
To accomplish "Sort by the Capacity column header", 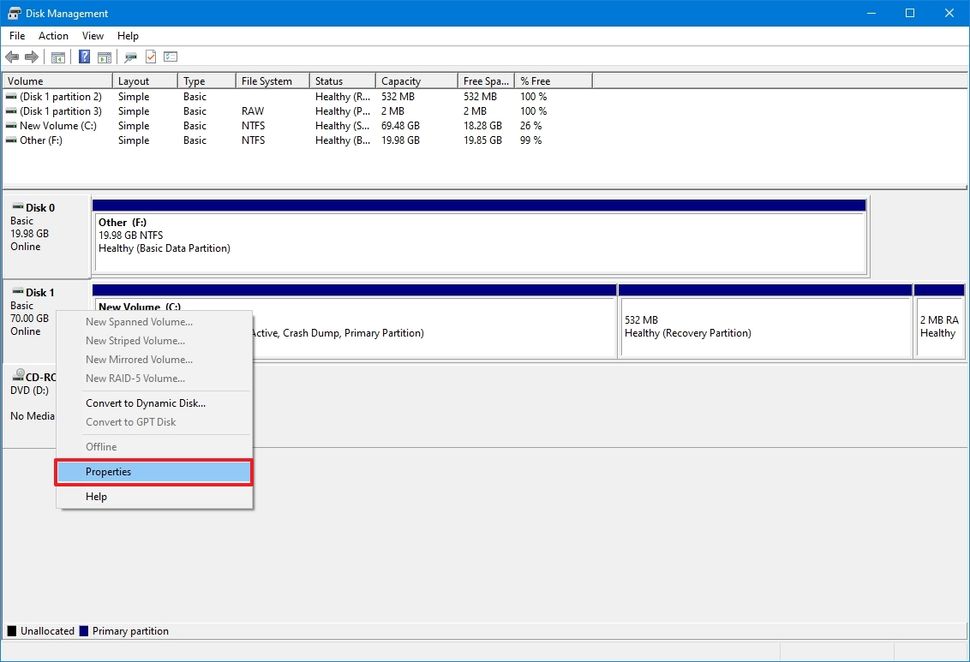I will pos(401,81).
